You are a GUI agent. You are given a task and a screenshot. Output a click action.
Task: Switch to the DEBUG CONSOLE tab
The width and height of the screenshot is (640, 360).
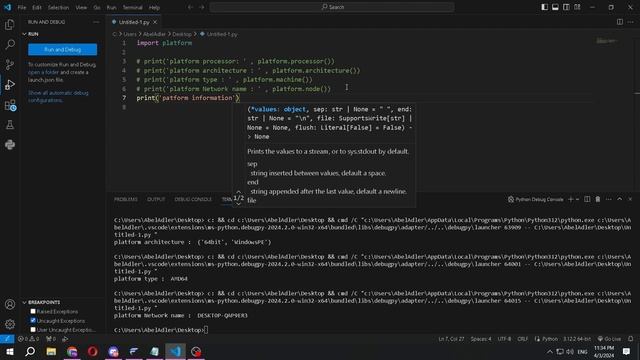click(x=193, y=199)
